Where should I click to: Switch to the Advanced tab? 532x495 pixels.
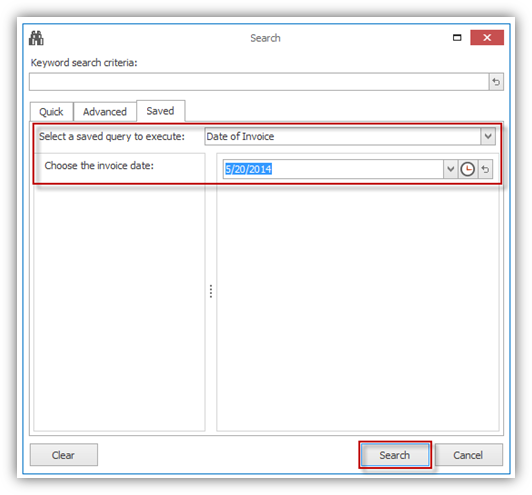tap(105, 112)
